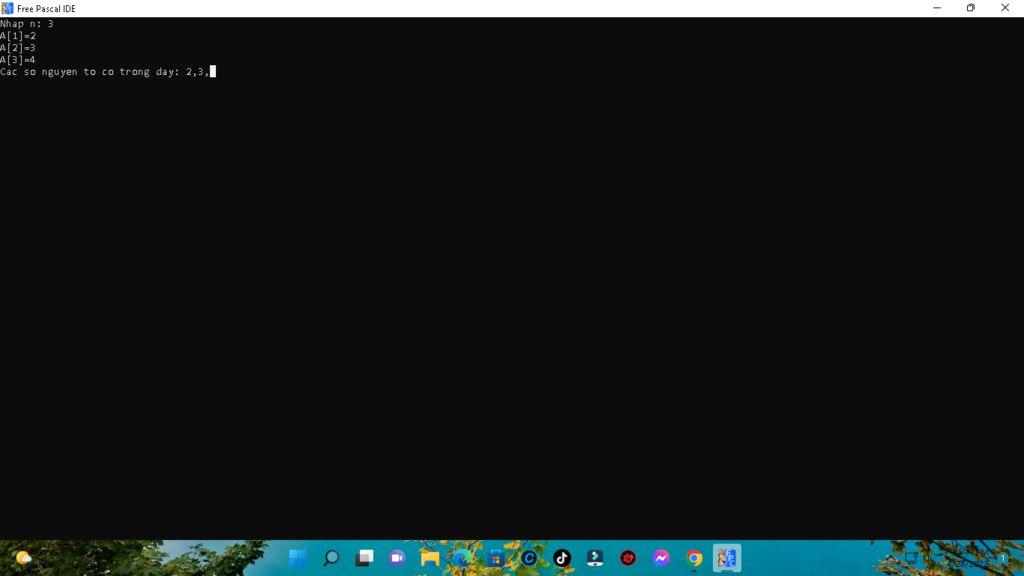Screen dimensions: 1024x576
Task: Click the 'Free Pascal IDE' window title text
Action: (46, 8)
